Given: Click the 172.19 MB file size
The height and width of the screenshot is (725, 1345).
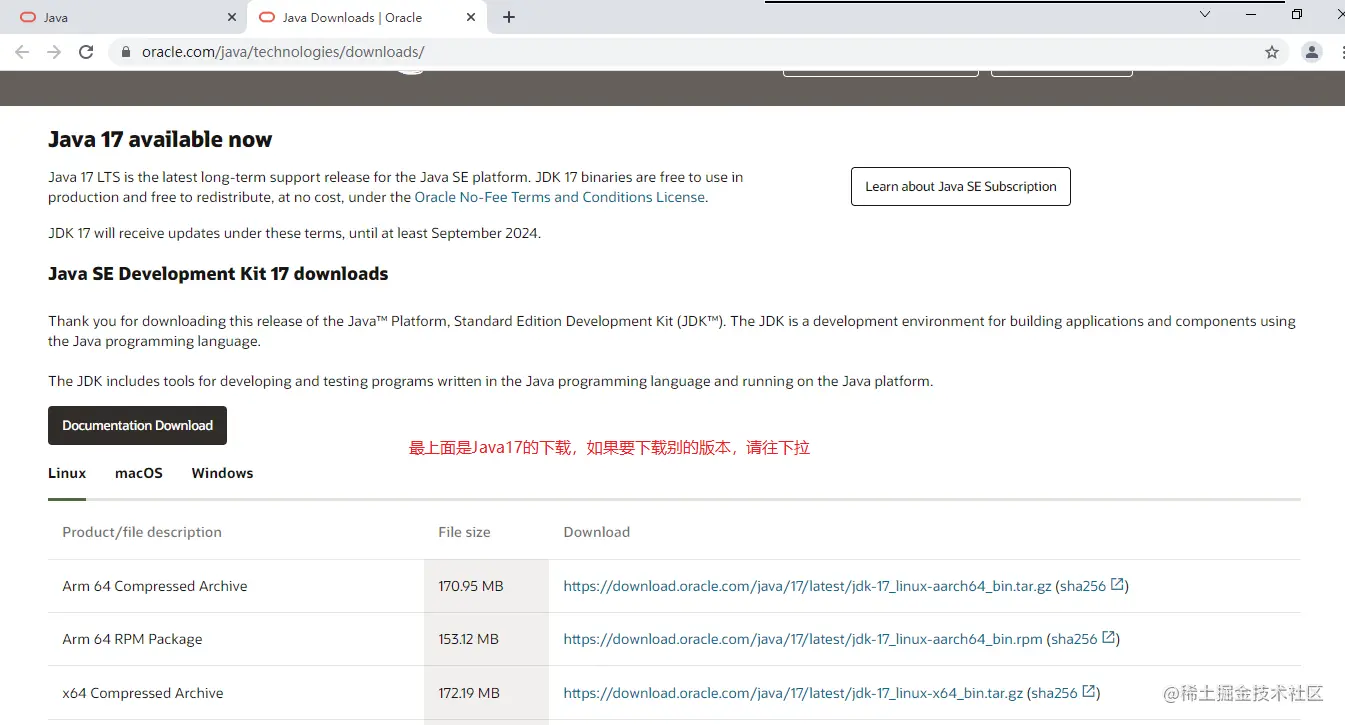Looking at the screenshot, I should [469, 693].
